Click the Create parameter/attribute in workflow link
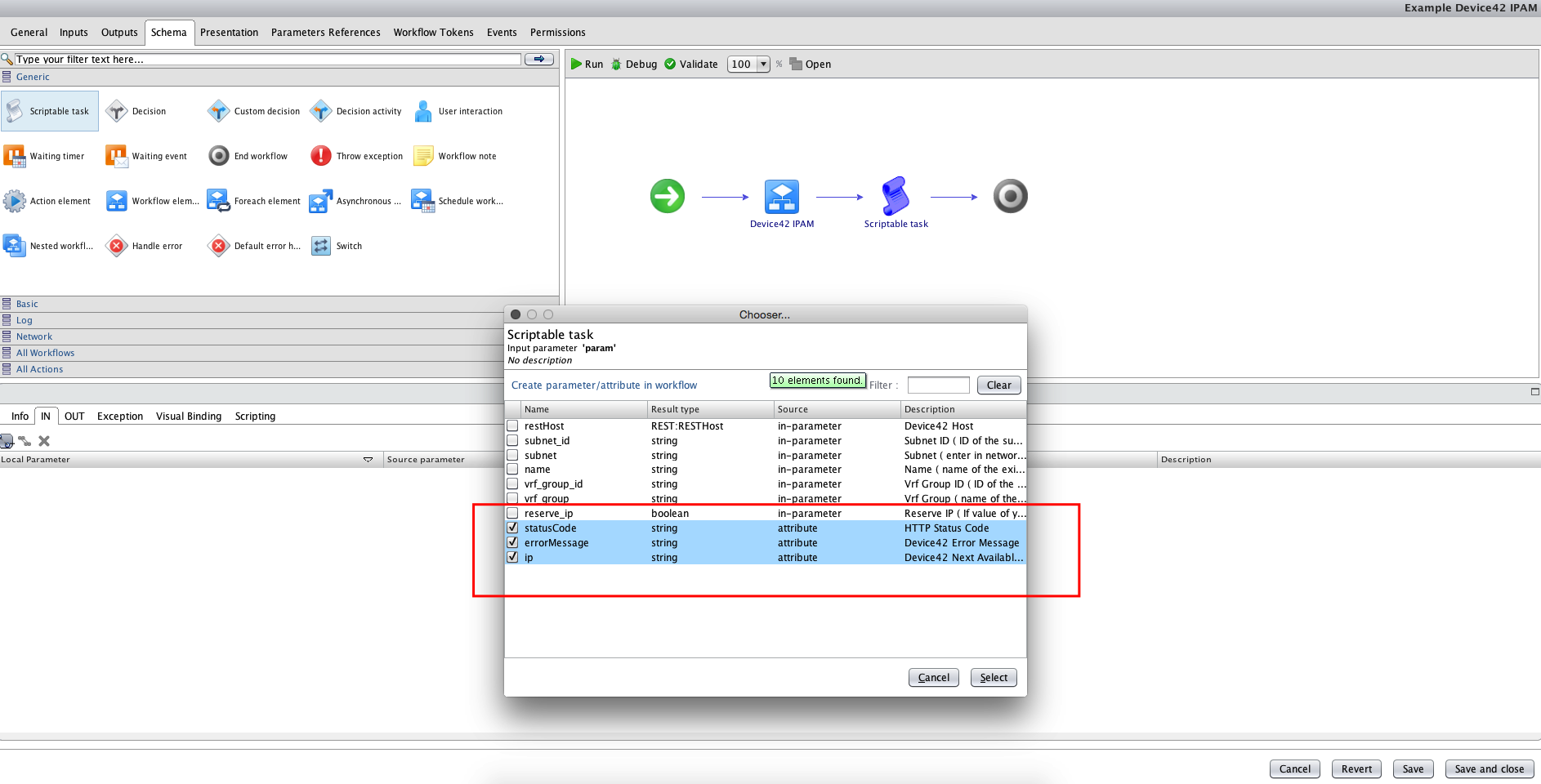The image size is (1541, 784). point(604,385)
